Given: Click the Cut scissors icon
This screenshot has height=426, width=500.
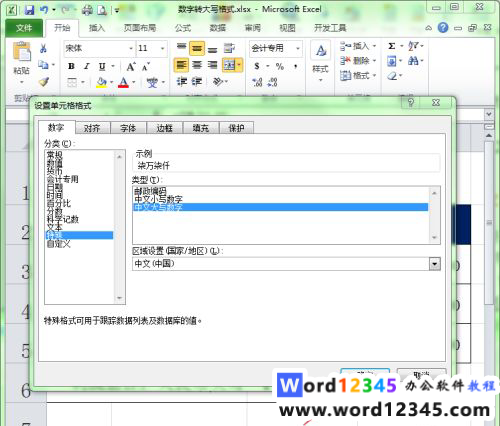Looking at the screenshot, I should point(43,49).
